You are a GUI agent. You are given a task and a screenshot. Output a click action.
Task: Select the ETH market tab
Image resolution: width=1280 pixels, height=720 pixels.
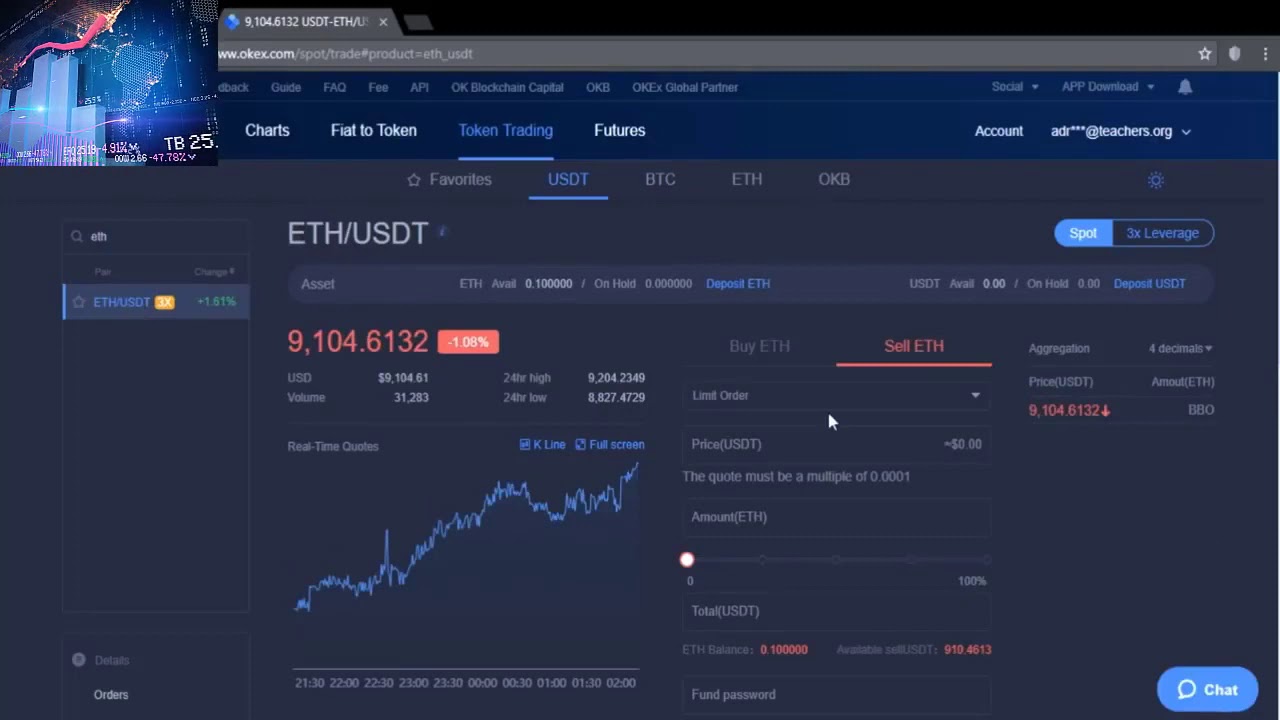pos(747,180)
